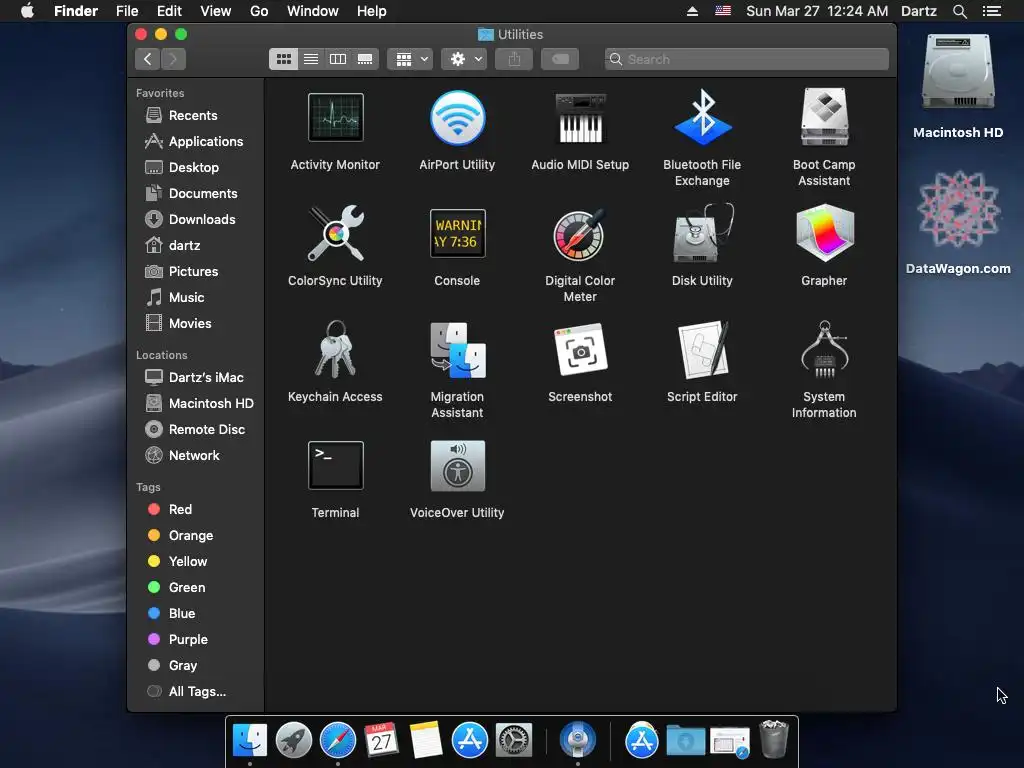Switch to list view
1024x768 pixels.
pyautogui.click(x=311, y=59)
